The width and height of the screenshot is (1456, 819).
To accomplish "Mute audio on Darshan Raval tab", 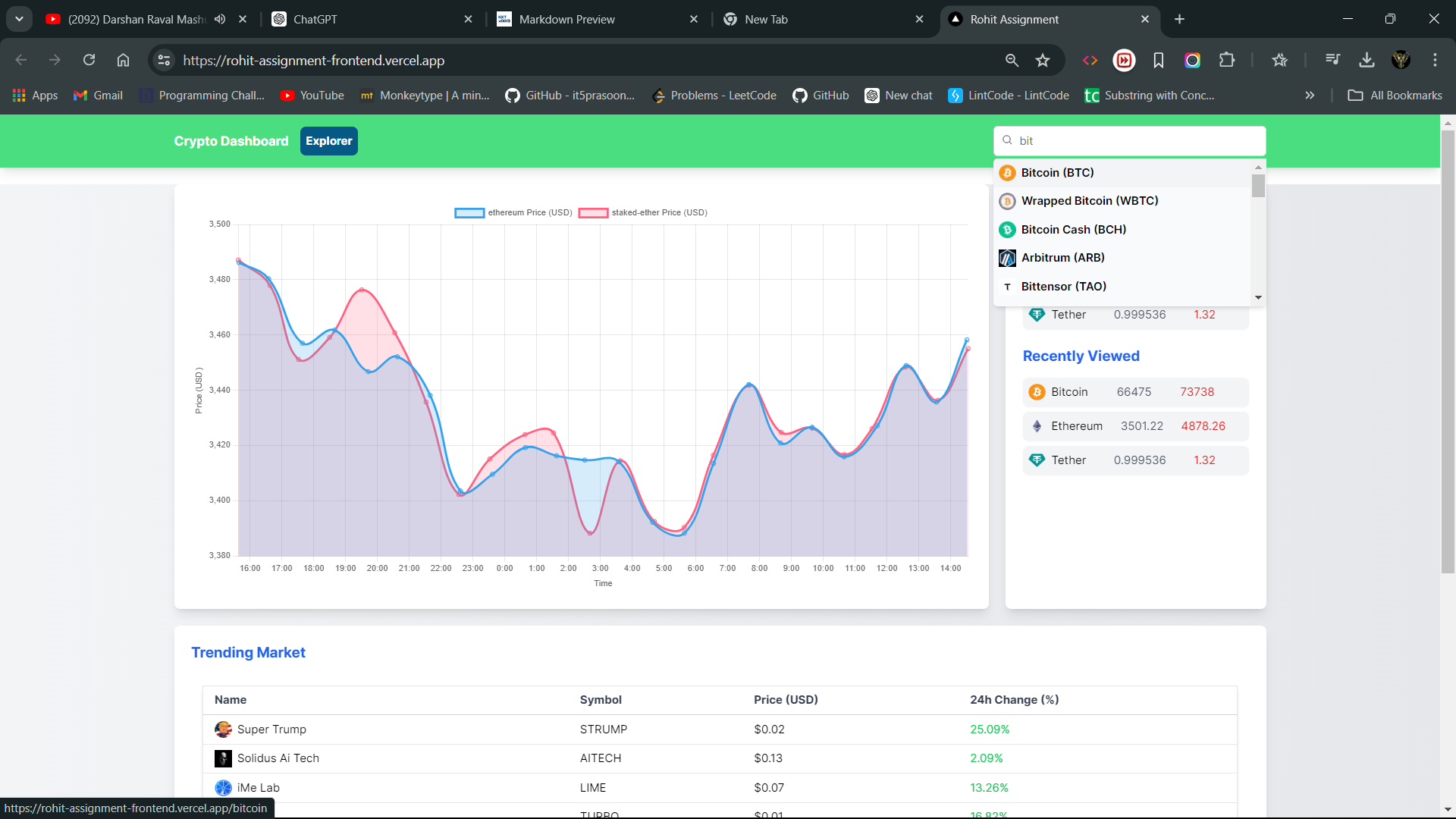I will tap(220, 20).
